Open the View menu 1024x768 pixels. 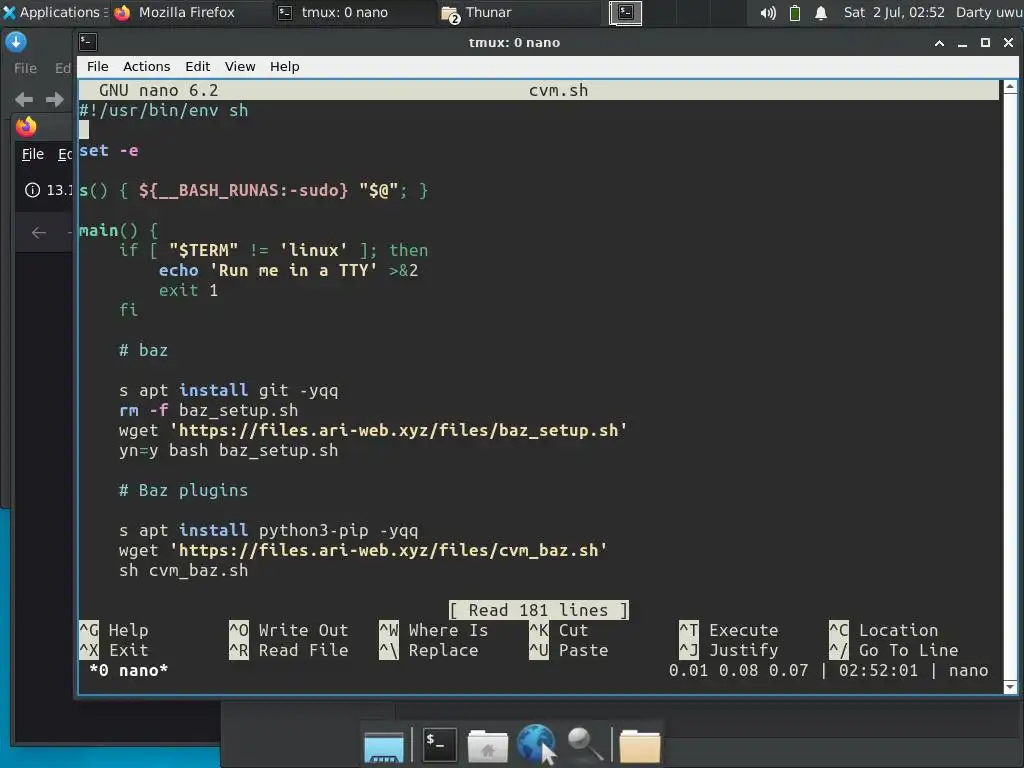pos(240,67)
